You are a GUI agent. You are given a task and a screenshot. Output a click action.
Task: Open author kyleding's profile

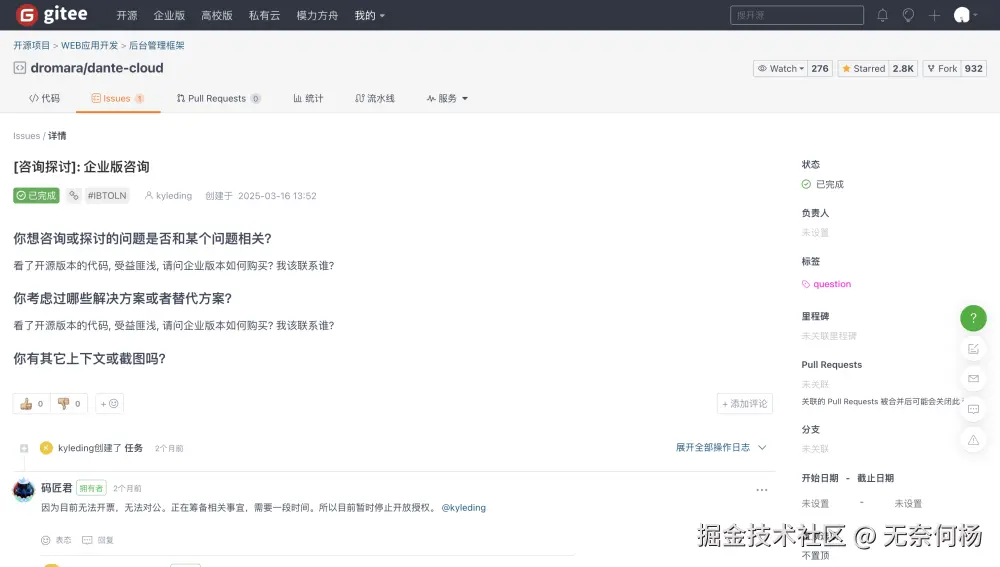tap(168, 195)
